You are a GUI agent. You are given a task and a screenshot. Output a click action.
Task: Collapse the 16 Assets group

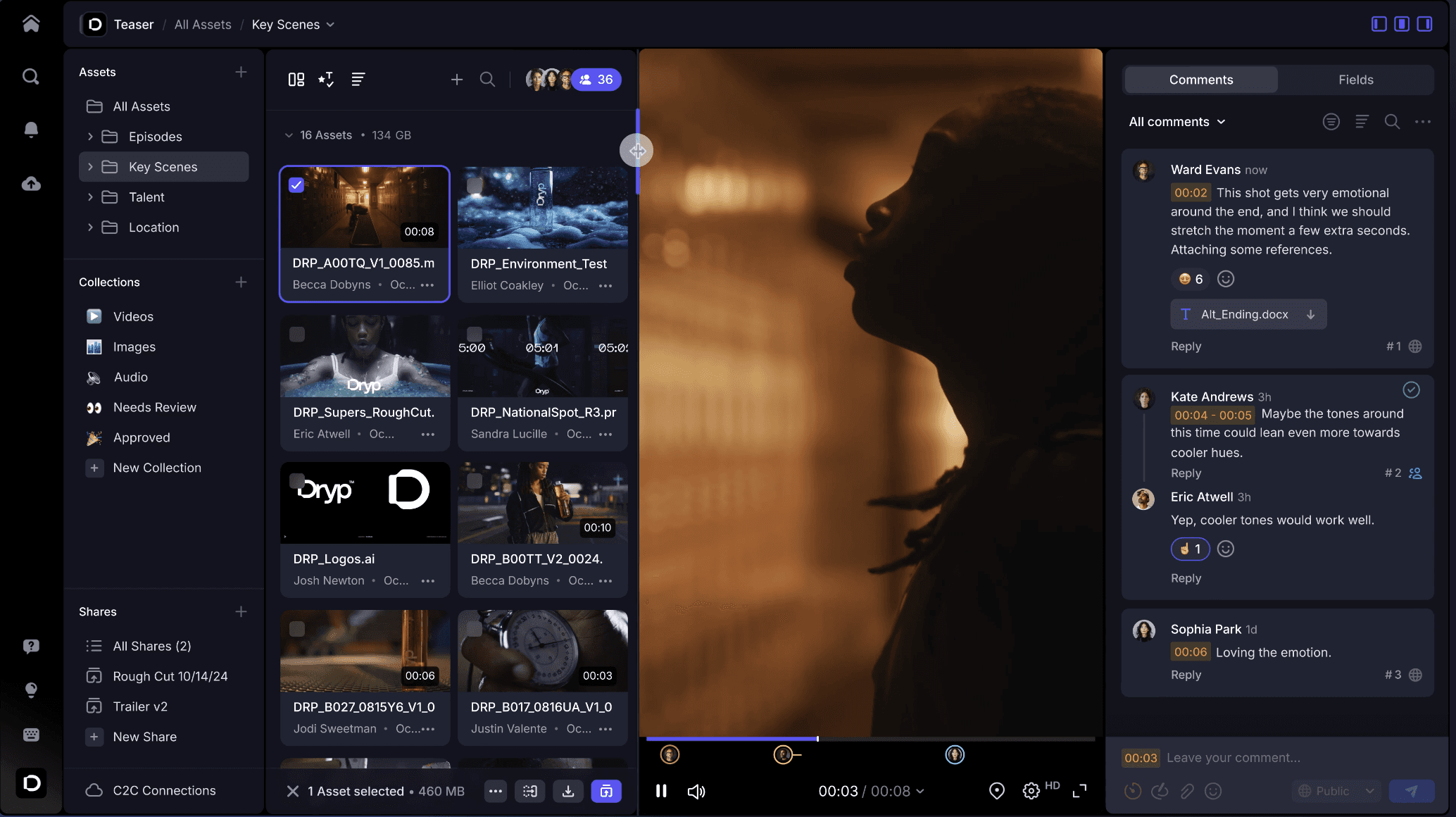click(x=289, y=135)
